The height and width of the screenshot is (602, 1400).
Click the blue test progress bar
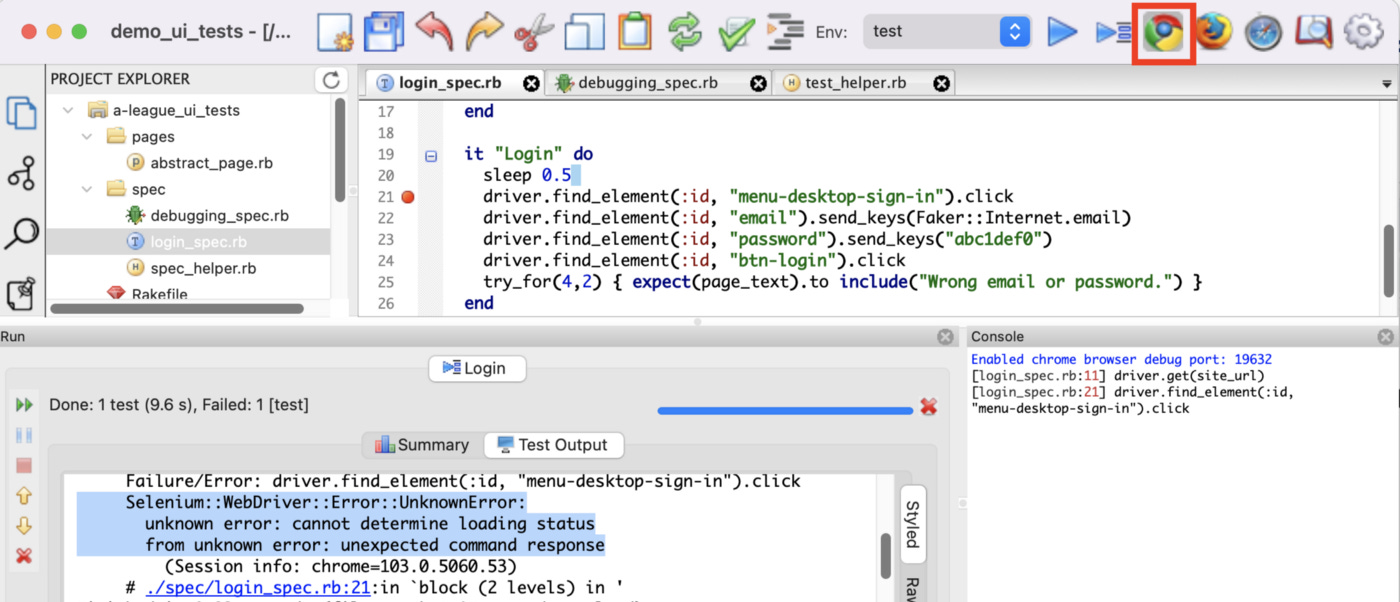point(785,409)
